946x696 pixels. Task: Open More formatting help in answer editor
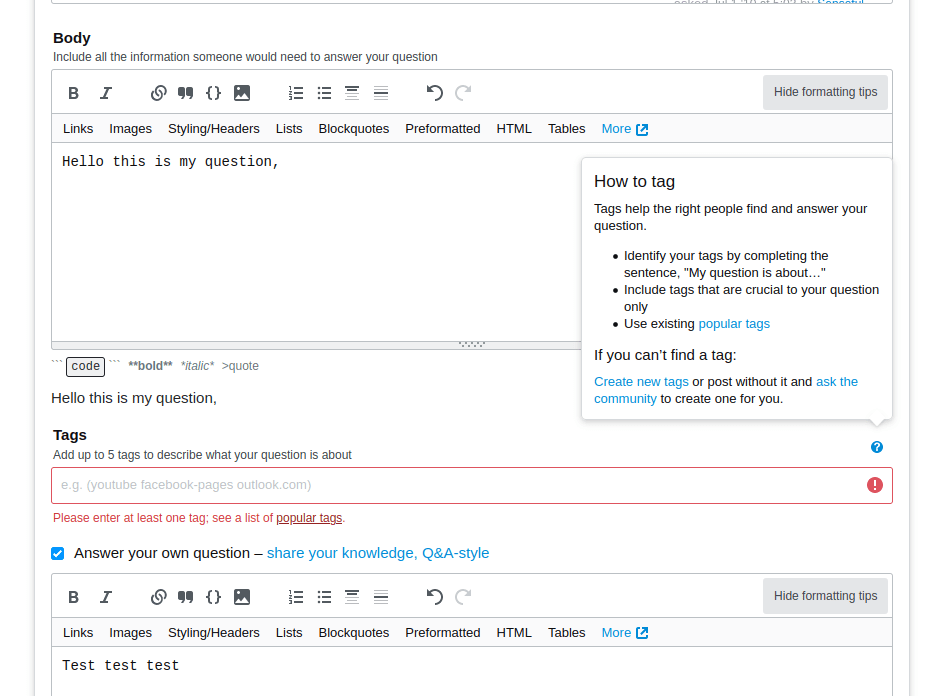click(x=624, y=633)
